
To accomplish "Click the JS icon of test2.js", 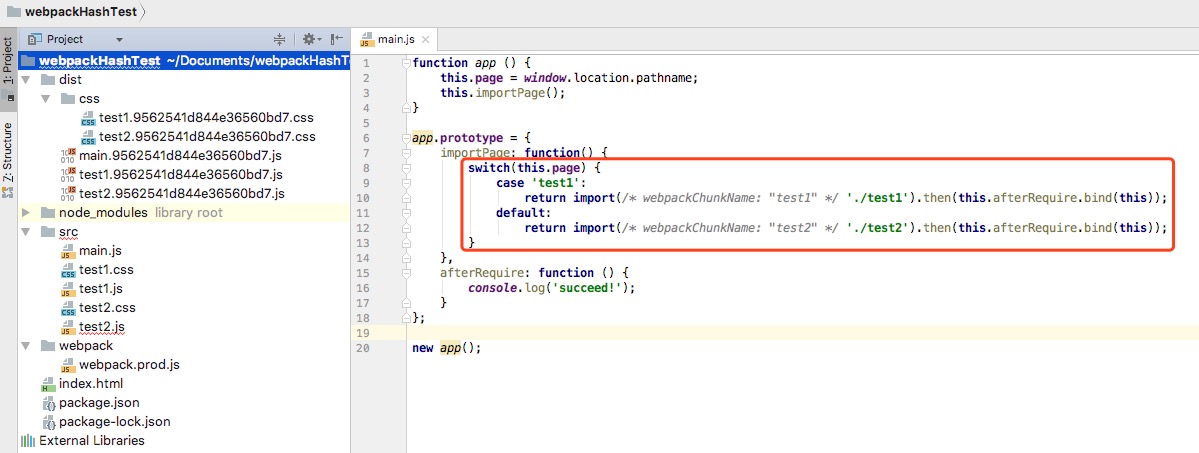I will (68, 327).
